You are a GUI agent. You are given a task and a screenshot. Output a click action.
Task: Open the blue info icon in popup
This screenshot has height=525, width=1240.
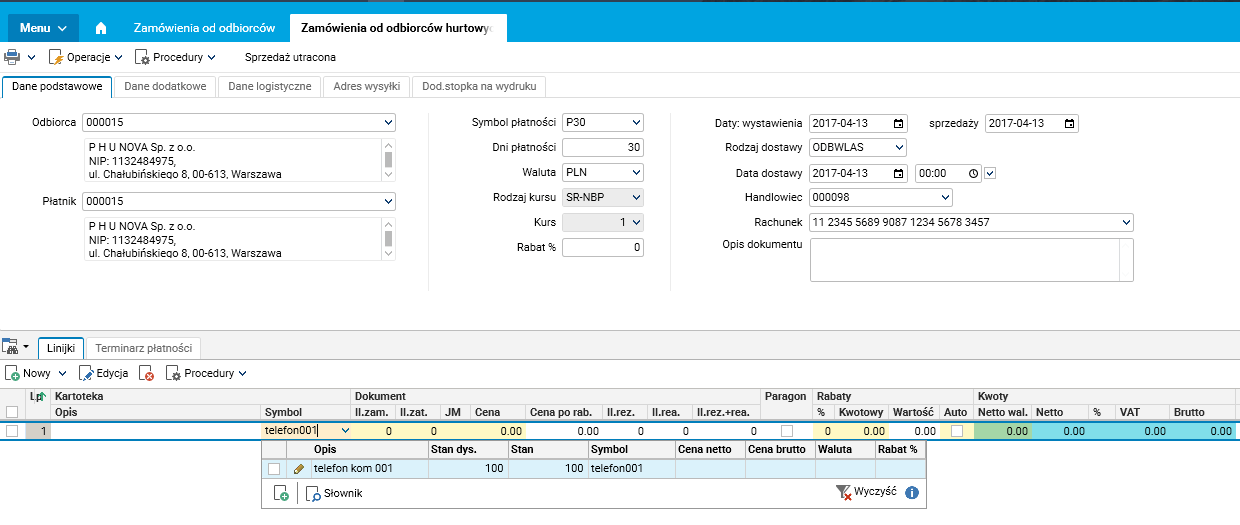pos(912,493)
